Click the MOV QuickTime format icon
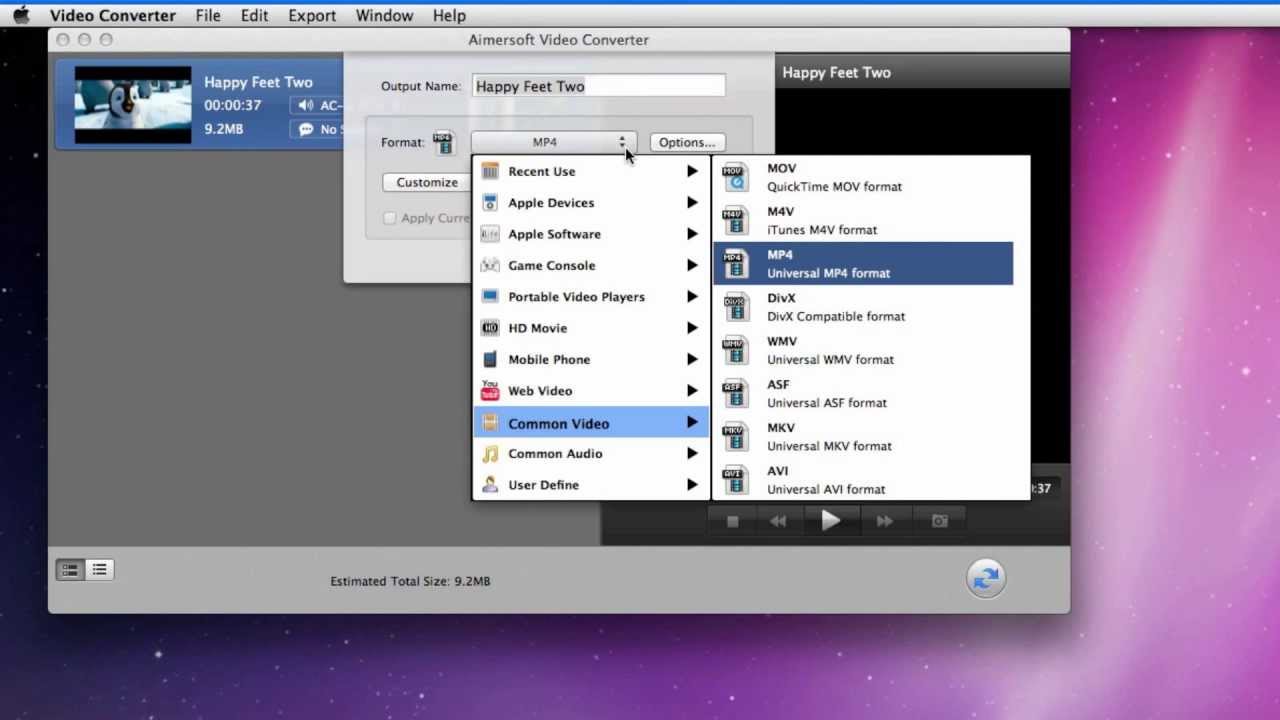 735,177
